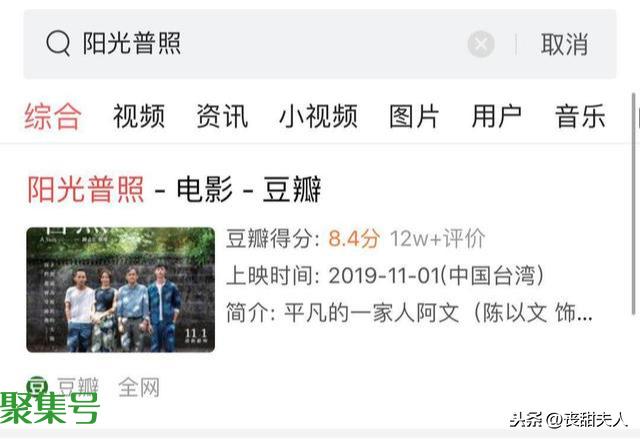View the 12w+评价 reviews count
The image size is (640, 440).
pos(438,238)
